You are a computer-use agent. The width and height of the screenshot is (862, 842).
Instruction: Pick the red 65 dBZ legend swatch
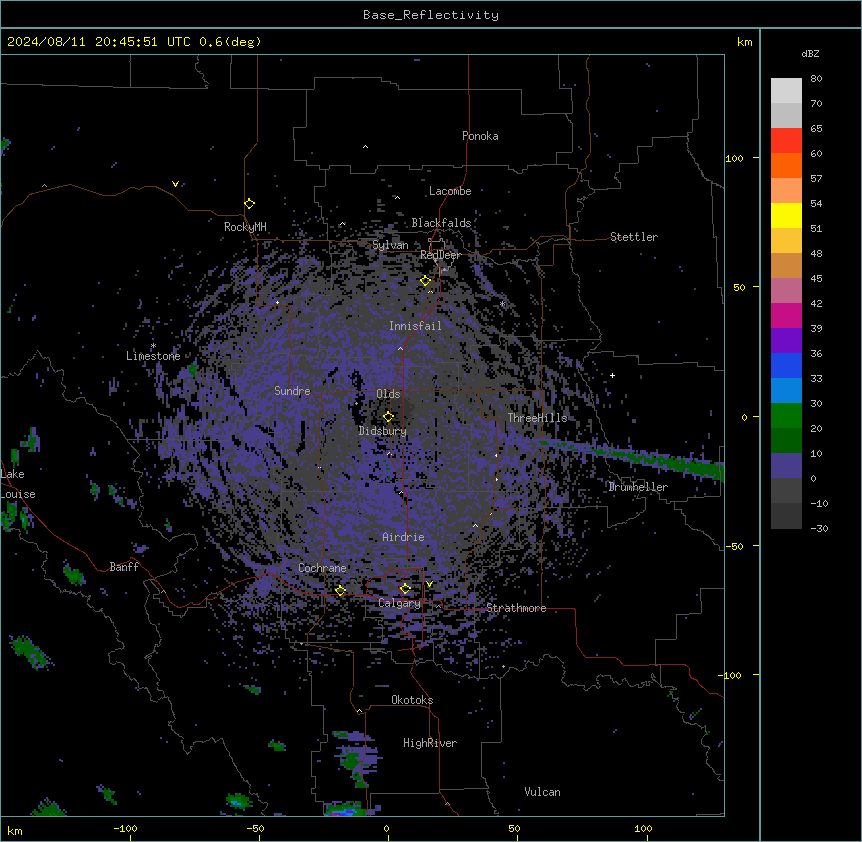tap(786, 140)
